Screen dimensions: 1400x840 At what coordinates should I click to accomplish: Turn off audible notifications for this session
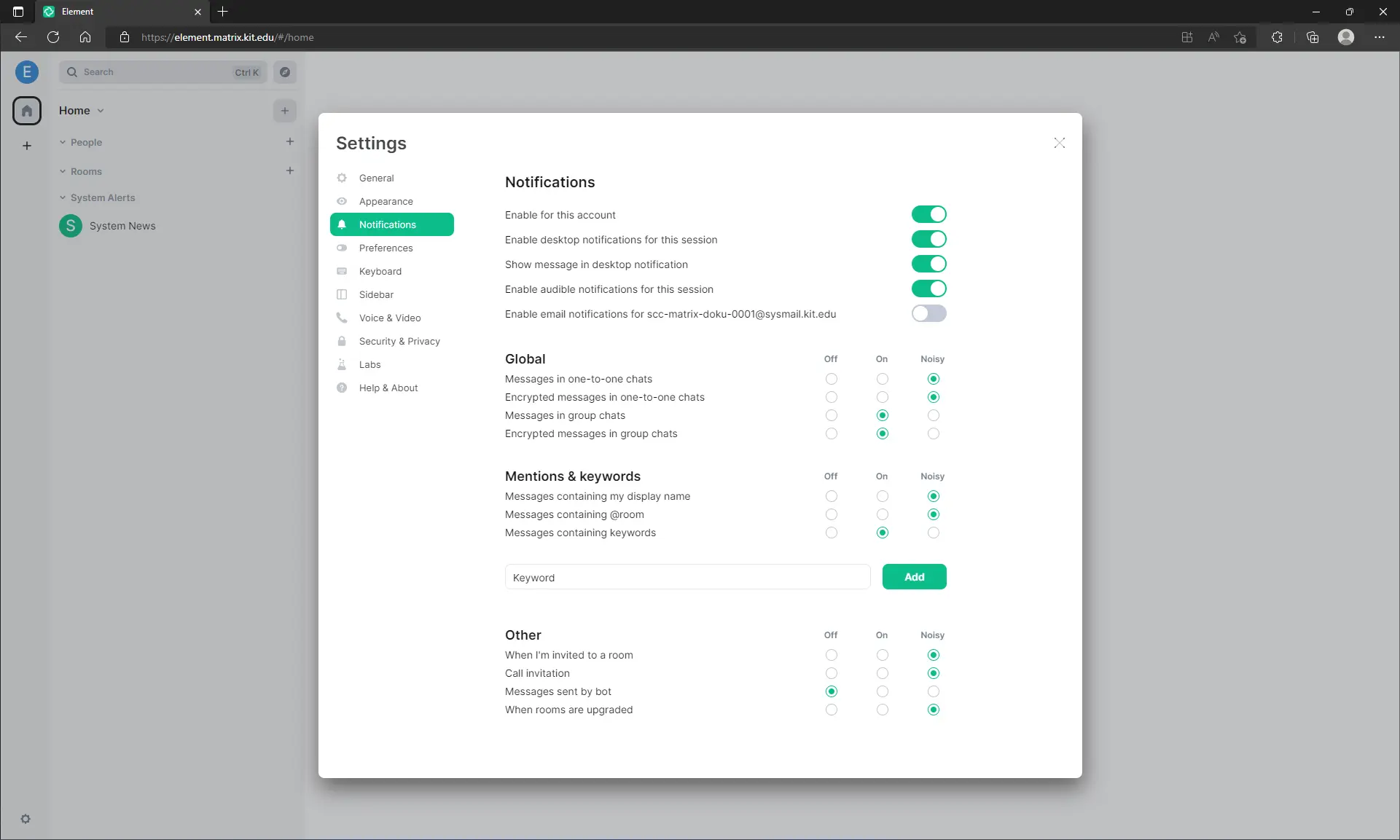pyautogui.click(x=928, y=288)
